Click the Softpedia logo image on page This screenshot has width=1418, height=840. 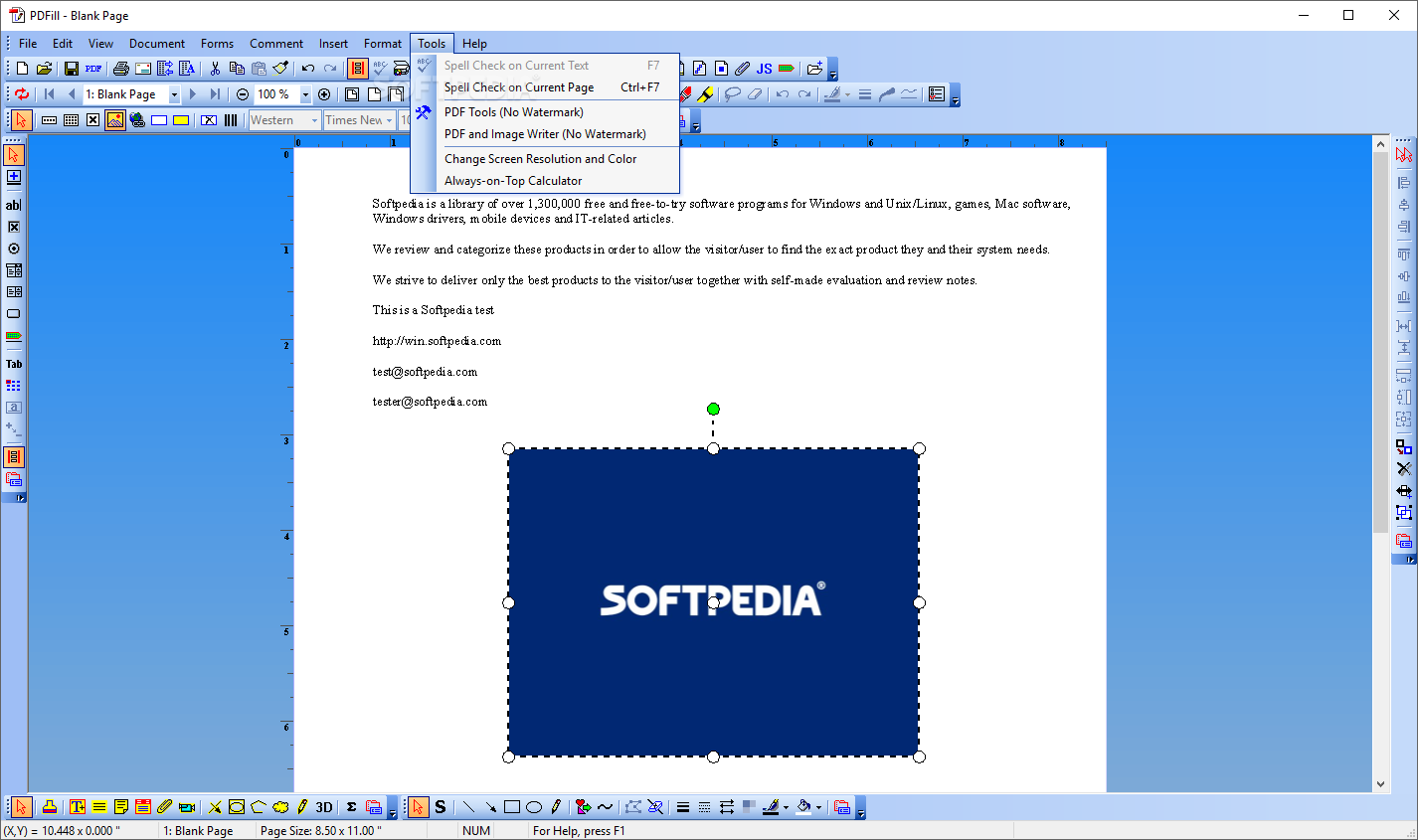point(713,602)
